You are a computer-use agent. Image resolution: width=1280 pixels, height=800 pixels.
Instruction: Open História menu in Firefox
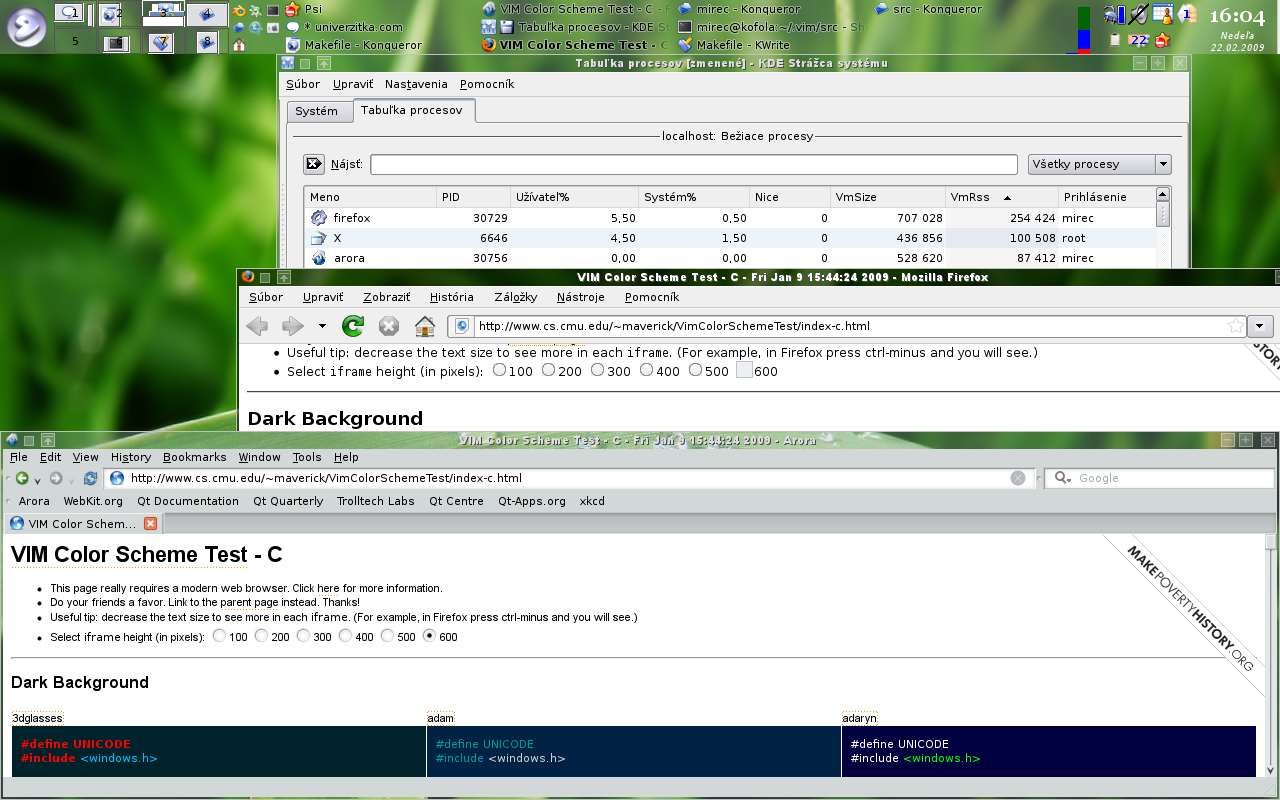[x=452, y=297]
